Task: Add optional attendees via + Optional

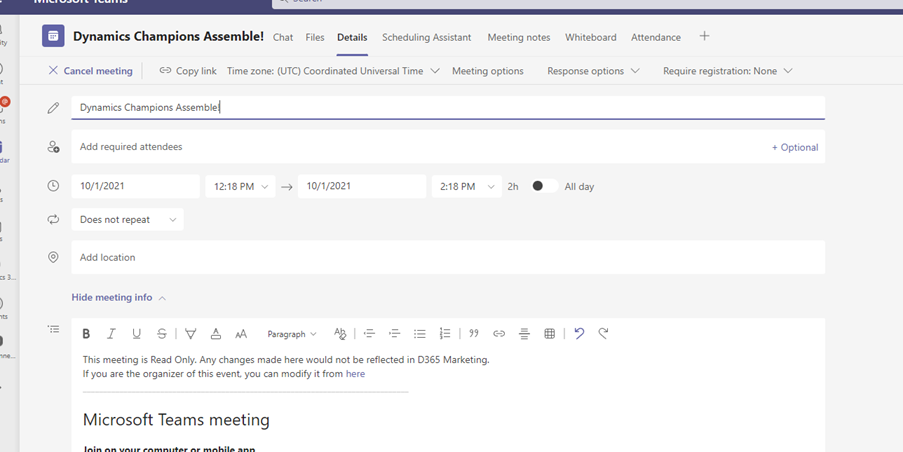Action: (x=795, y=147)
